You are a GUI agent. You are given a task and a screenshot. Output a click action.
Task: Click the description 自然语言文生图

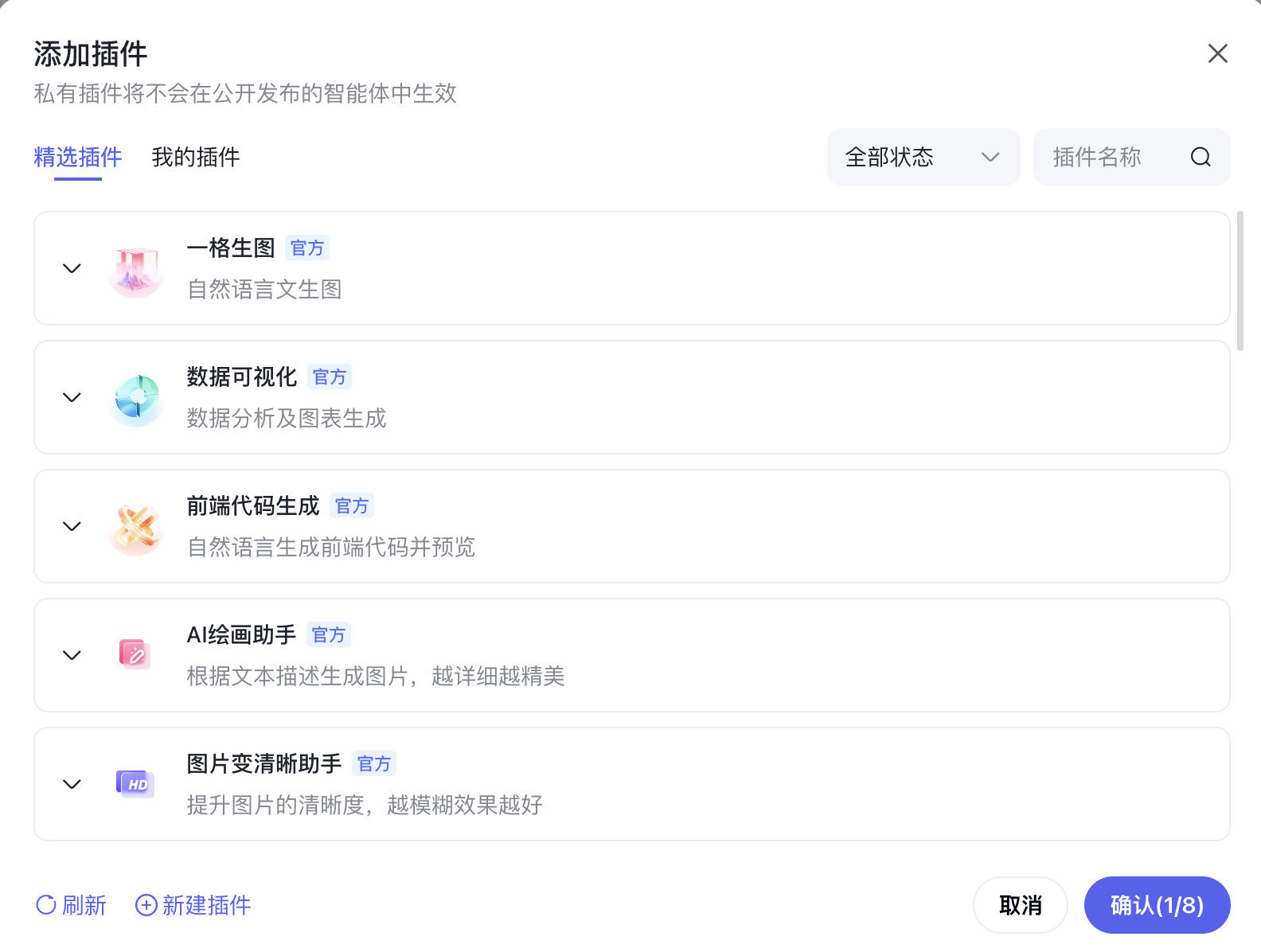264,289
